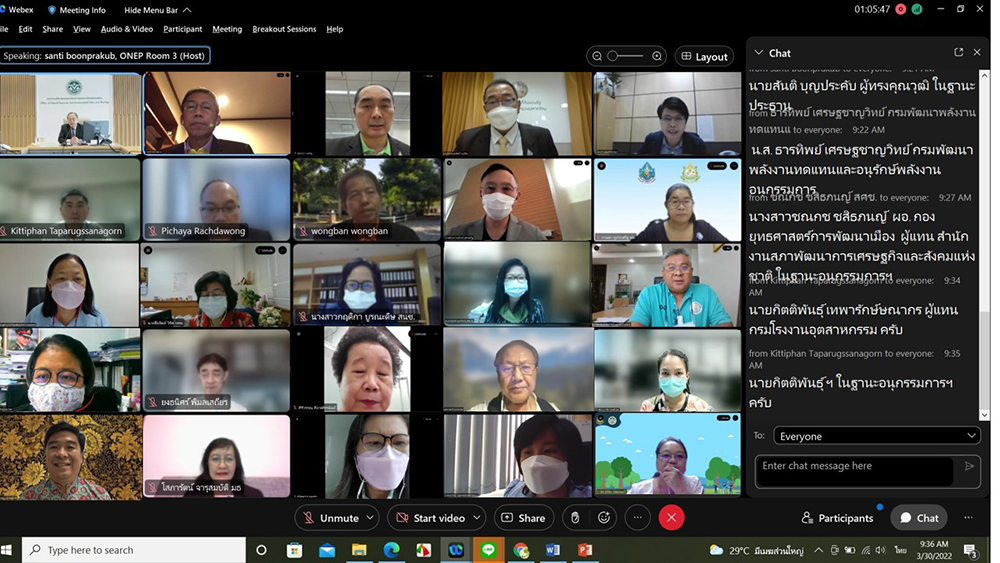The height and width of the screenshot is (563, 1000).
Task: Open more options three-dots in meeting controls
Action: click(638, 518)
